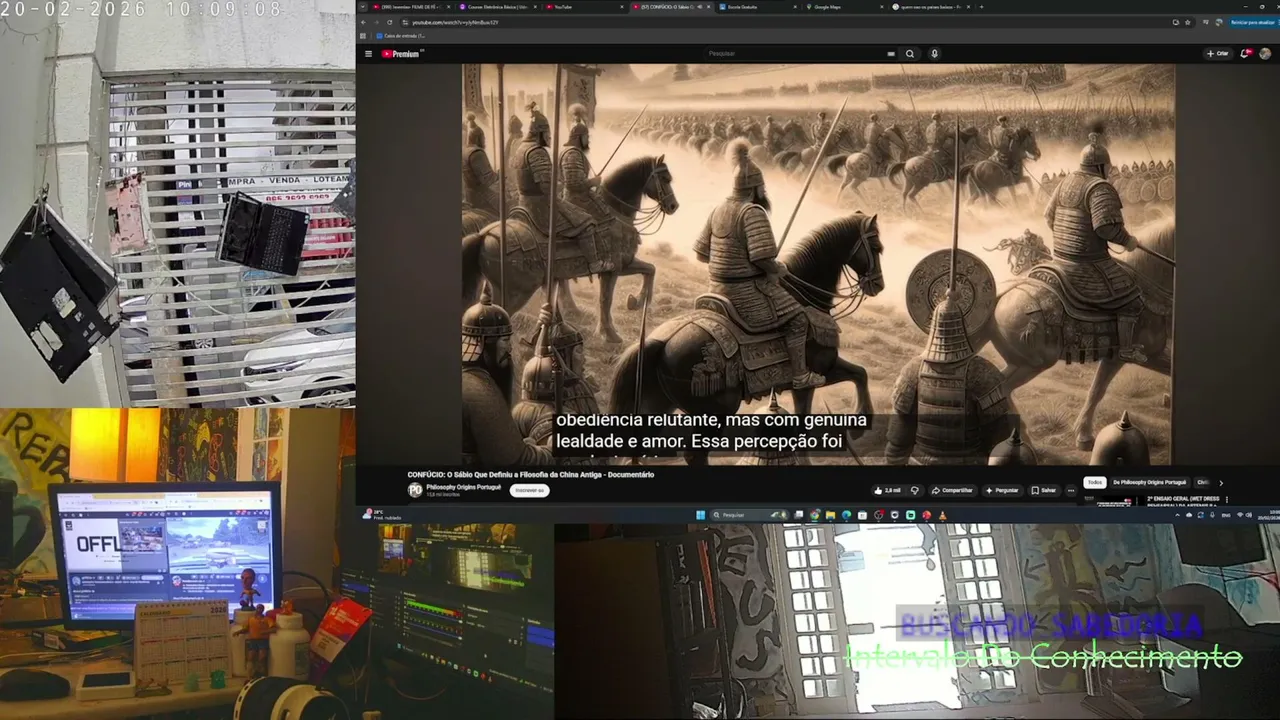Go to YouTube Premium home logo

tap(401, 54)
